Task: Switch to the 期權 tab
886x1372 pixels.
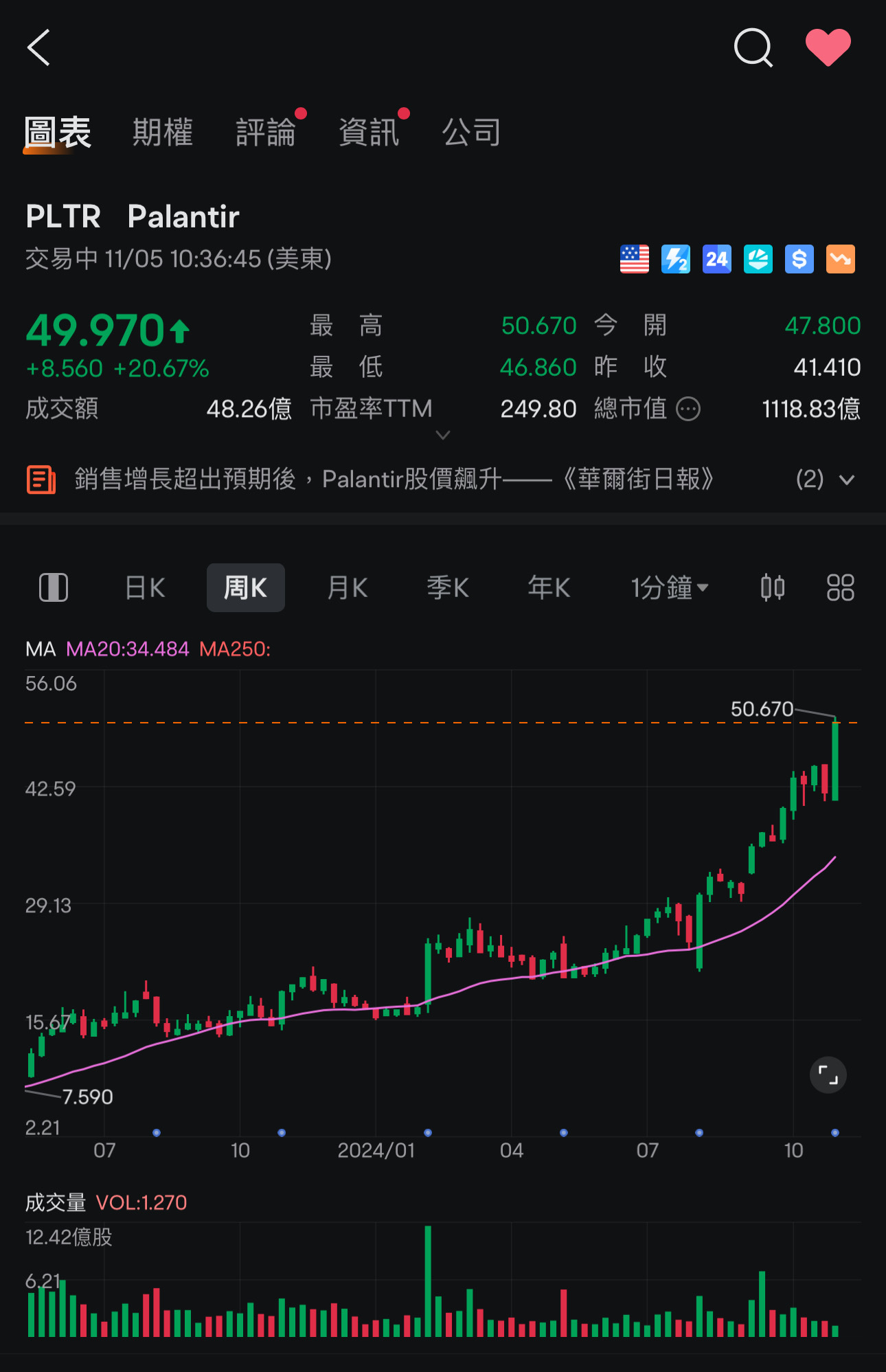Action: point(163,132)
